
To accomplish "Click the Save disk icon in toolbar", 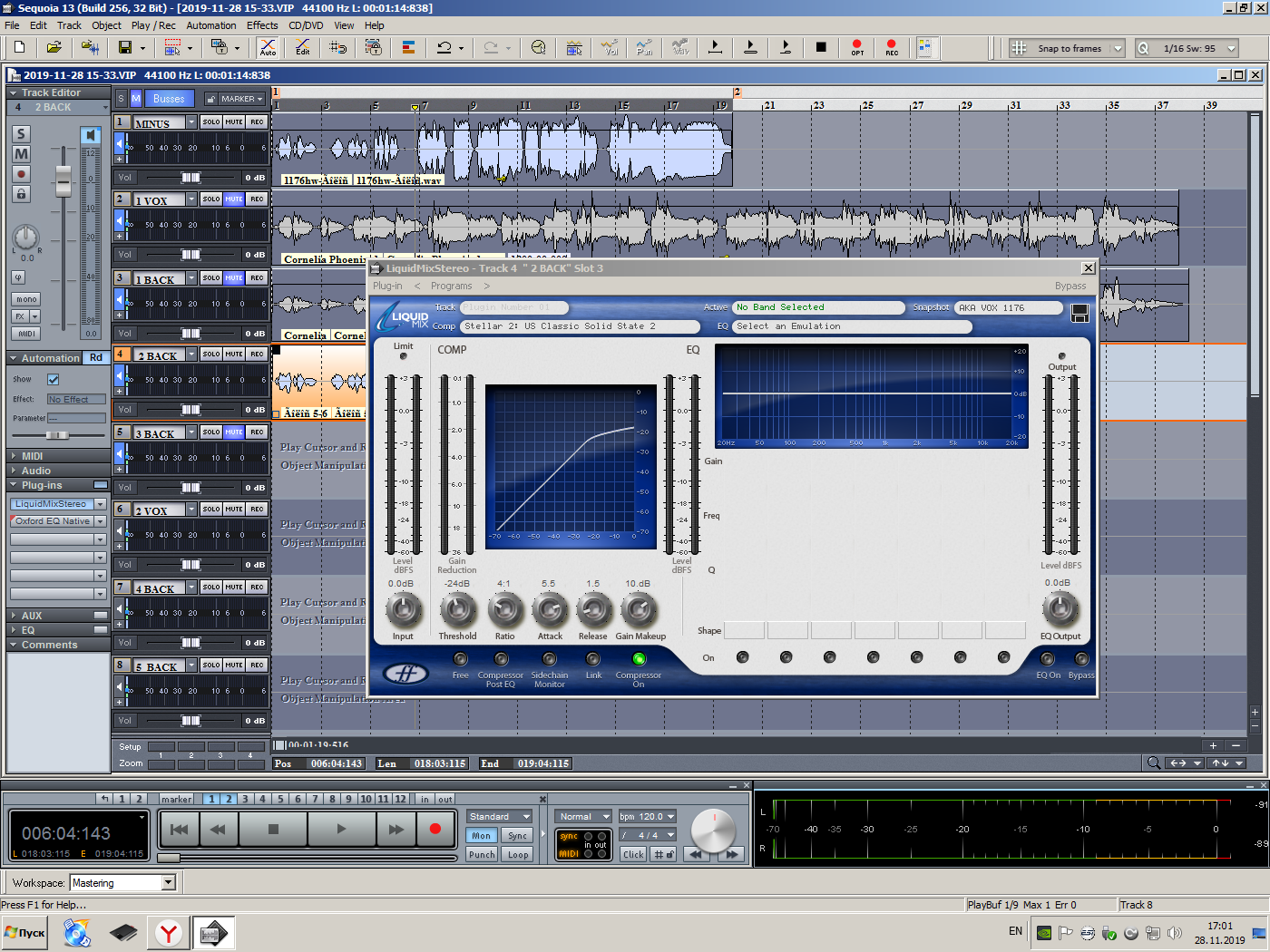I will tap(125, 47).
